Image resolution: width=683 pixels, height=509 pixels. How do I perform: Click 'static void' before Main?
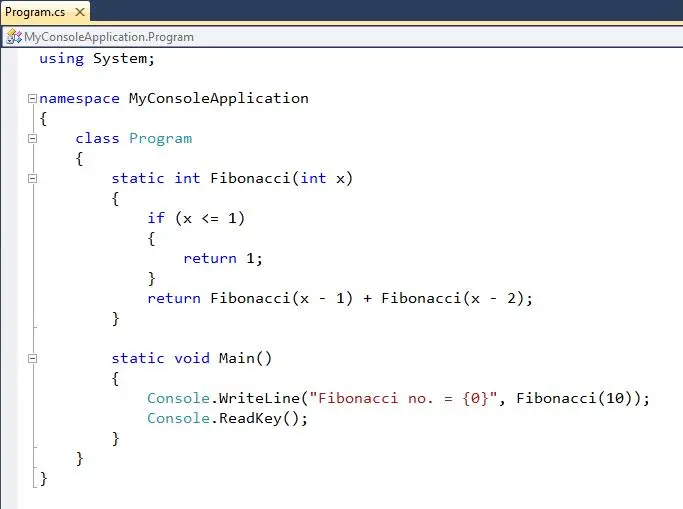161,358
